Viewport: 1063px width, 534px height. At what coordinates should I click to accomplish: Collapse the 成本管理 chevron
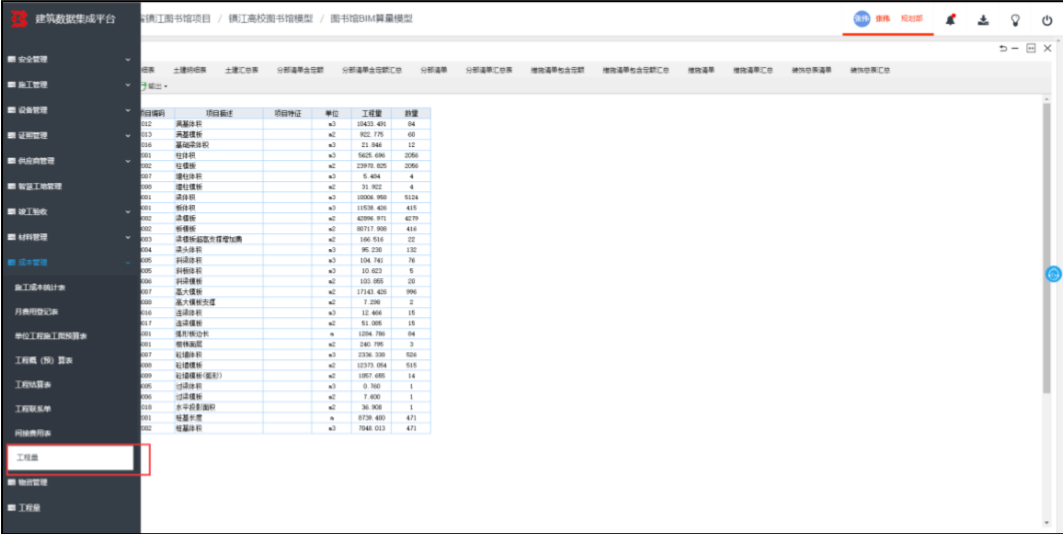coord(128,262)
